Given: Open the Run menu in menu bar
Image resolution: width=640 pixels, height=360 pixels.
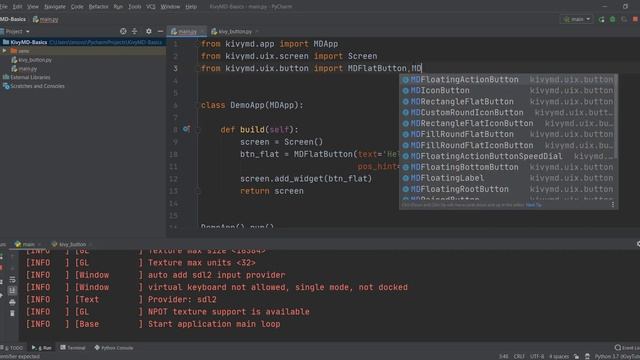Looking at the screenshot, I should [118, 7].
